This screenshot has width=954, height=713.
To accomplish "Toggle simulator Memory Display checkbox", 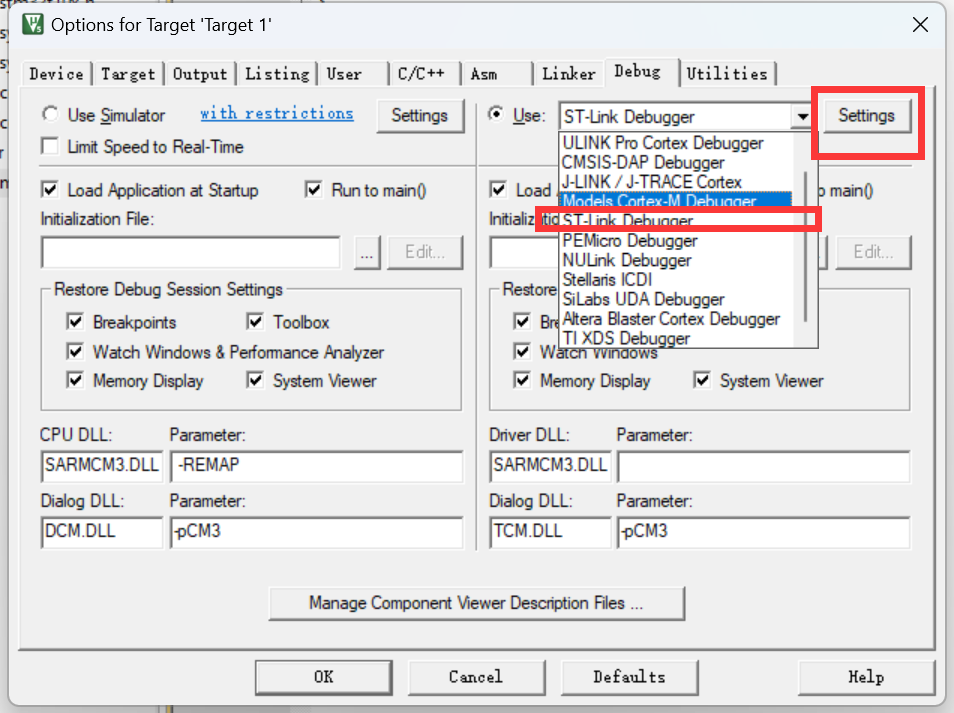I will pyautogui.click(x=75, y=380).
